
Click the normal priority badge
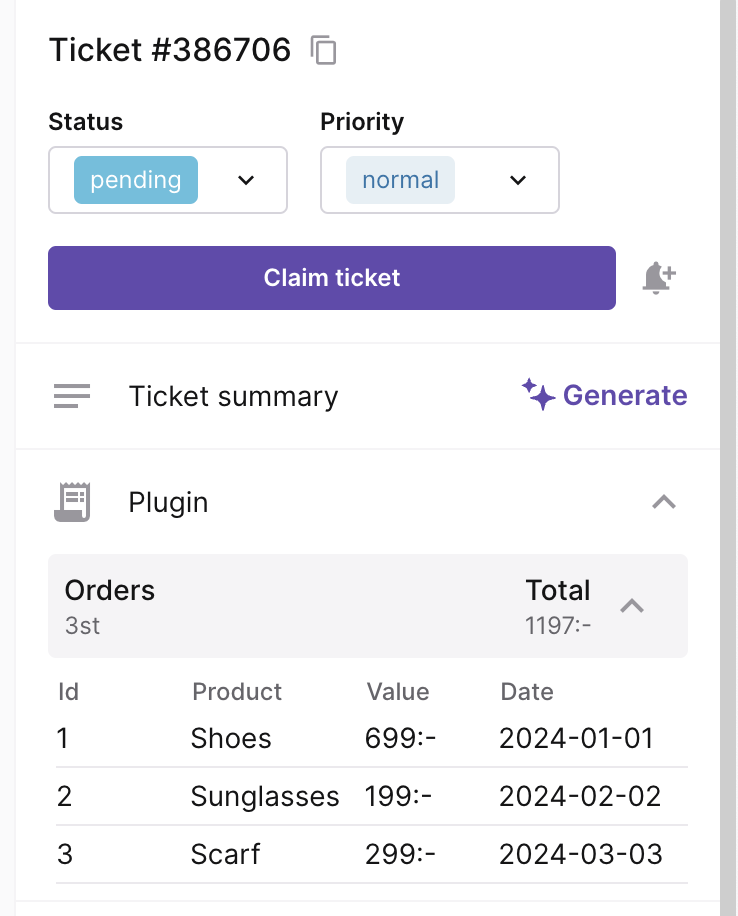(x=400, y=180)
